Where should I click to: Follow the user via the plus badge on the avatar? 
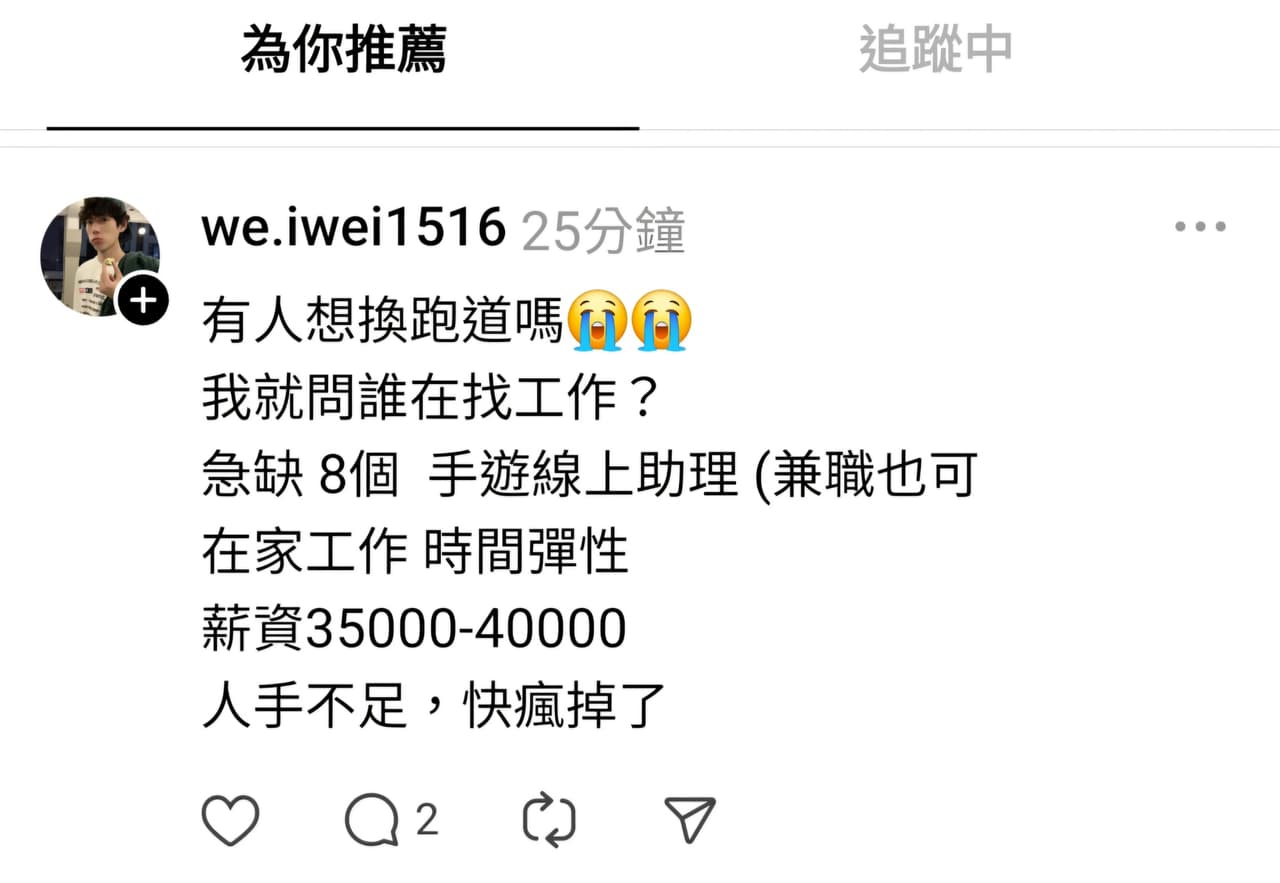coord(144,300)
